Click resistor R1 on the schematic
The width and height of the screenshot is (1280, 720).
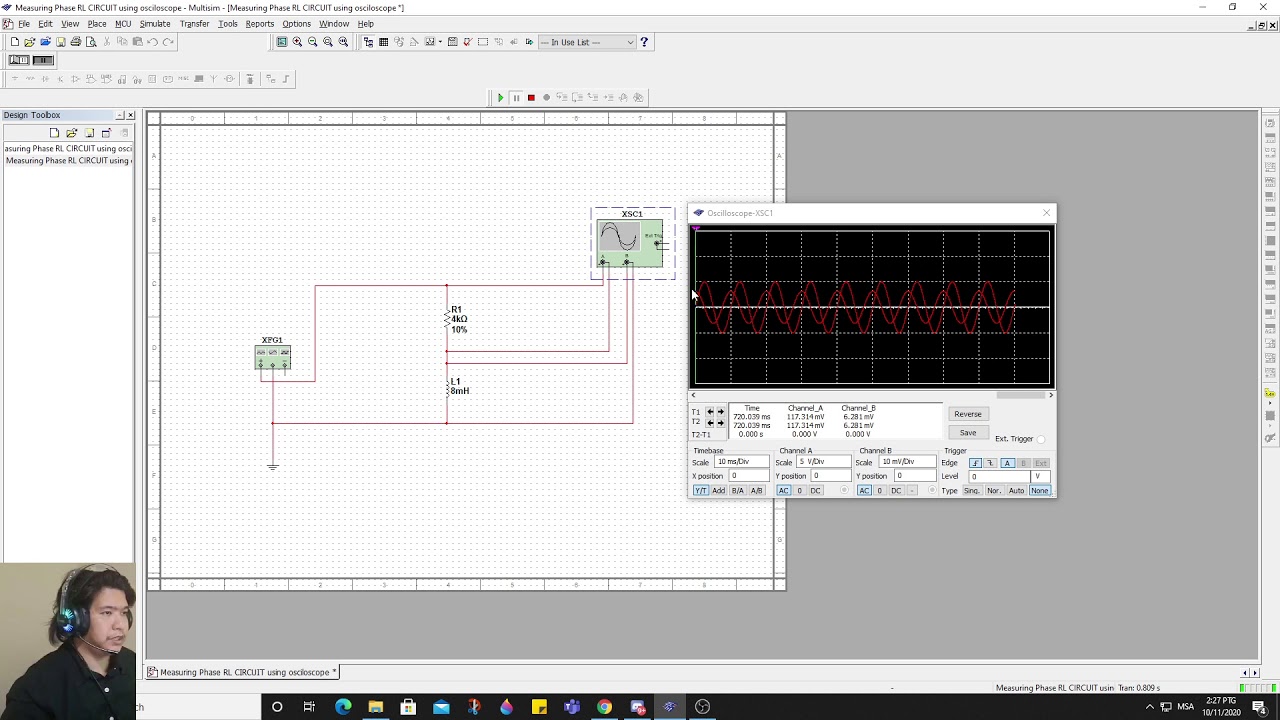pyautogui.click(x=448, y=319)
